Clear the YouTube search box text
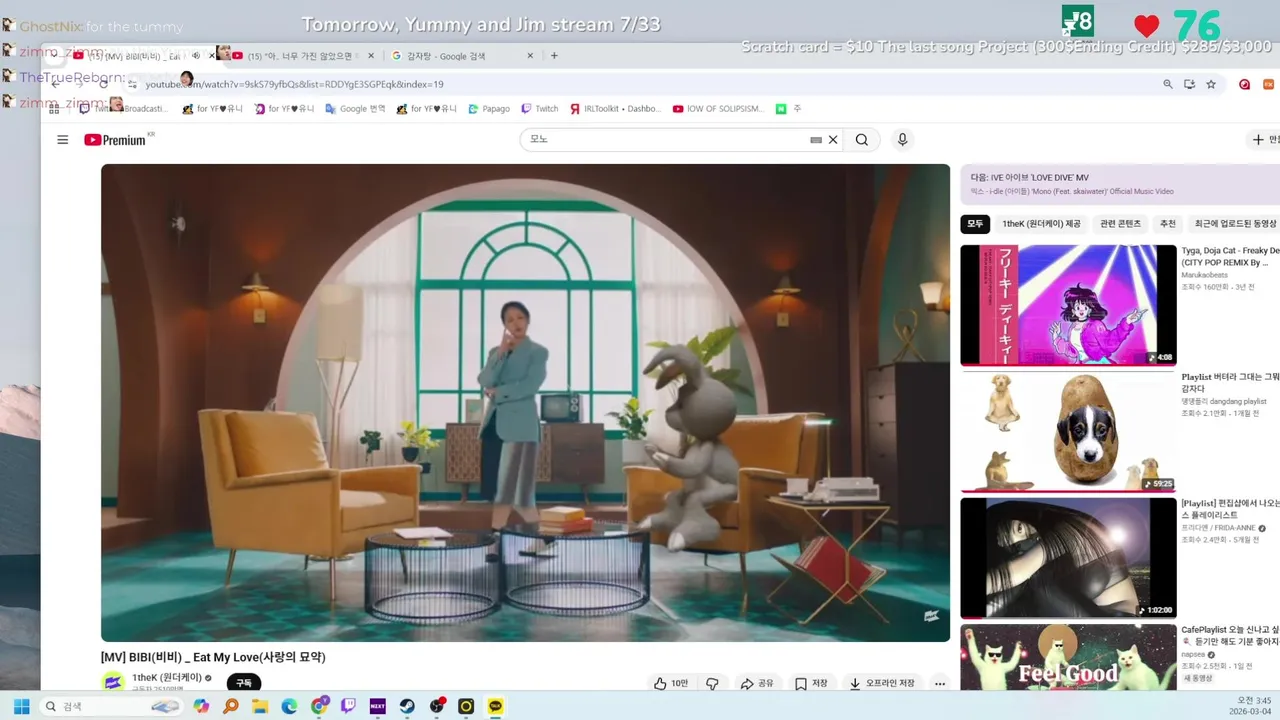 (x=832, y=140)
